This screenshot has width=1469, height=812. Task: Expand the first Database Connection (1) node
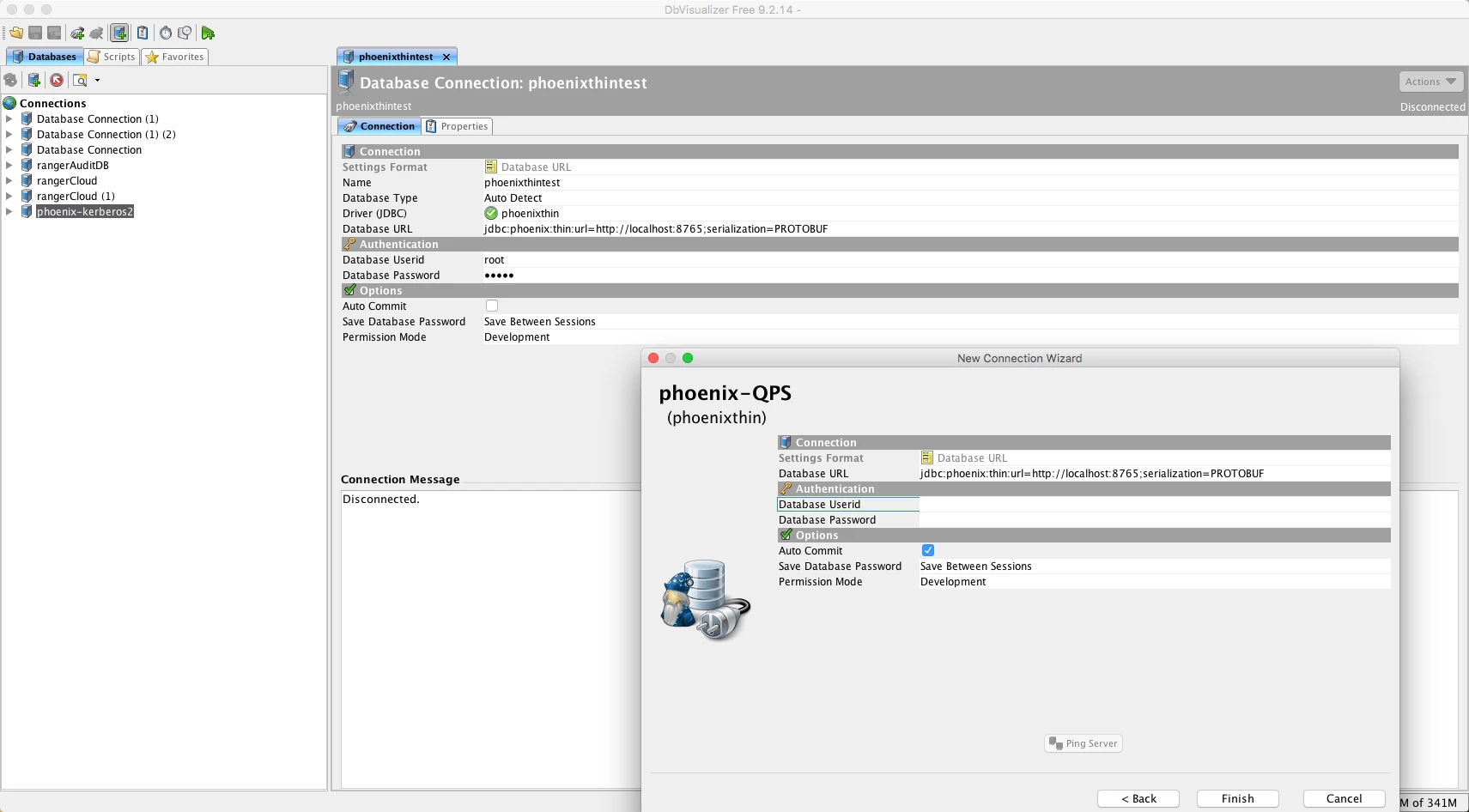[9, 118]
